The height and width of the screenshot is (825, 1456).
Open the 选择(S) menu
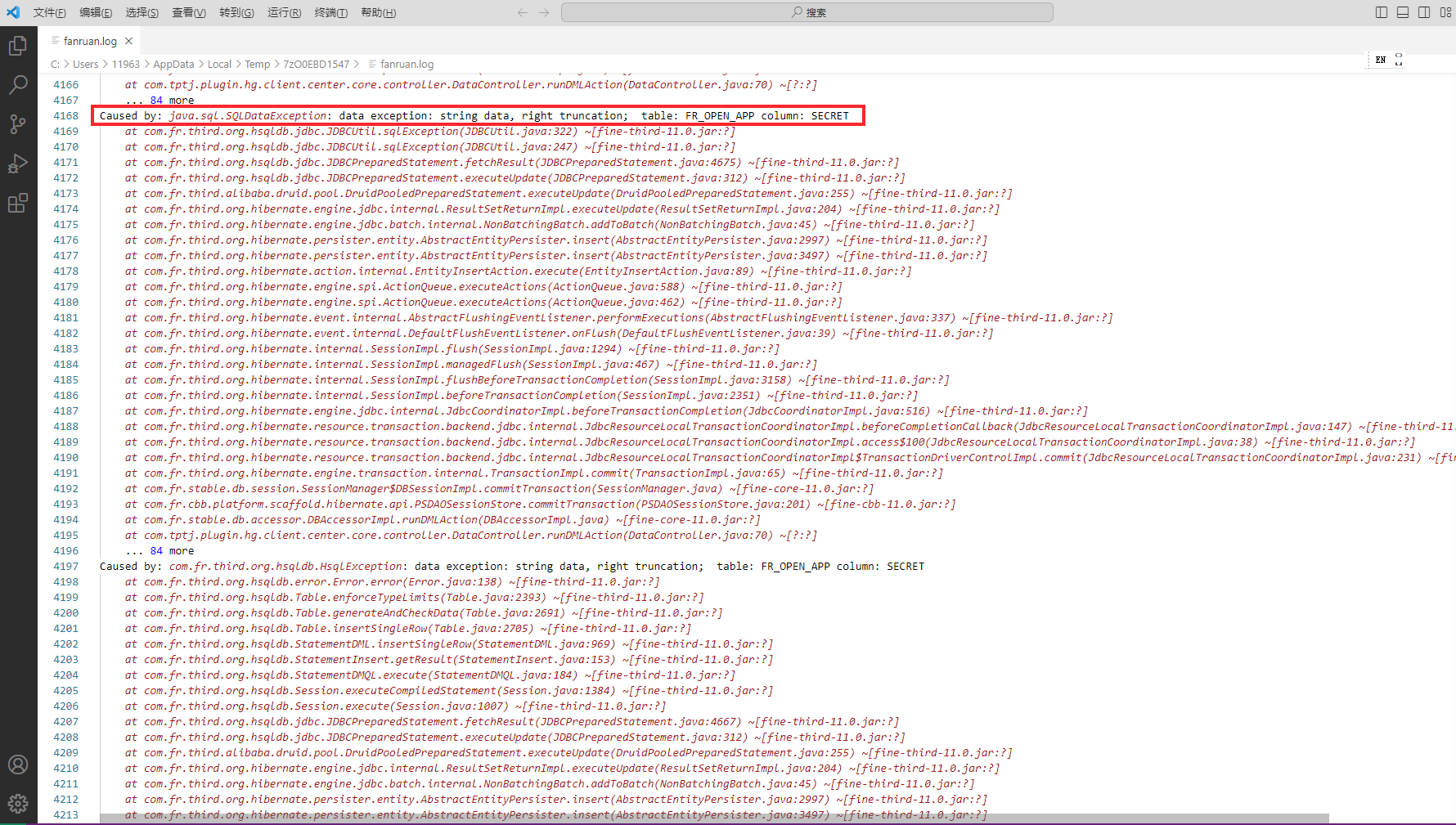142,12
